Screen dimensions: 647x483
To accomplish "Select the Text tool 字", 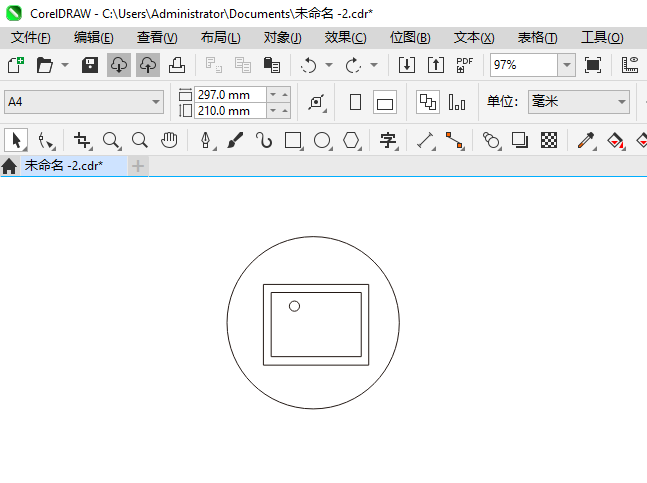I will tap(388, 140).
